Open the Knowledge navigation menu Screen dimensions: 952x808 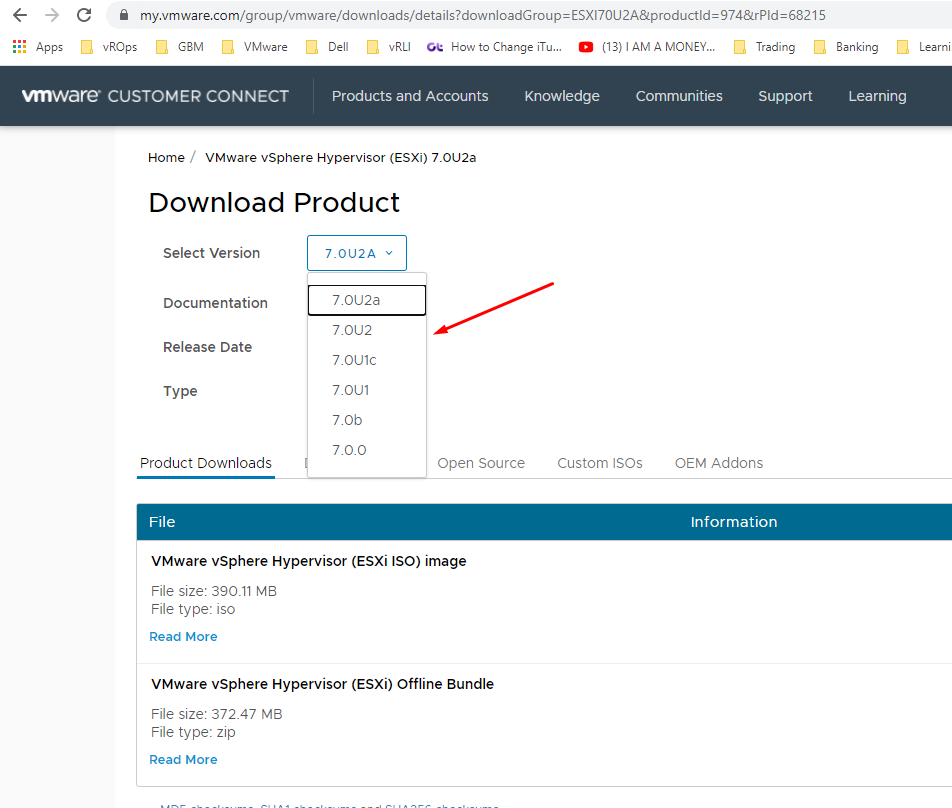click(x=562, y=96)
